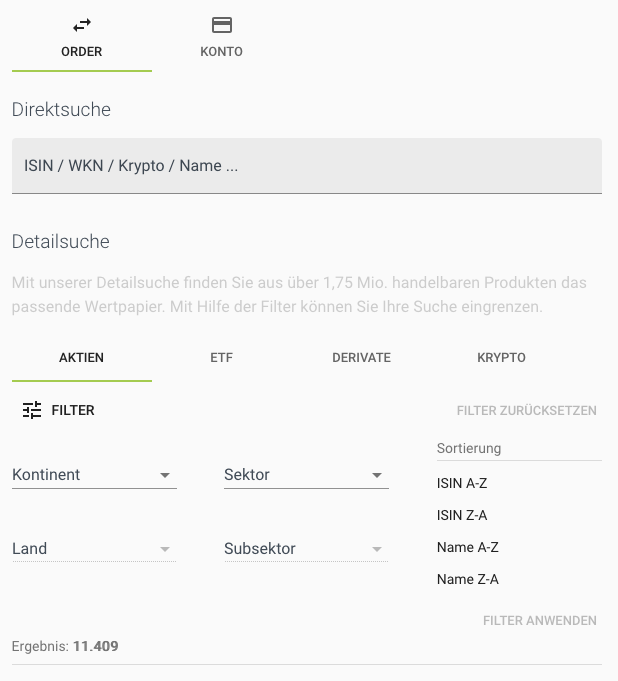The image size is (618, 681).
Task: Sort by Name A-Z
Action: (x=467, y=547)
